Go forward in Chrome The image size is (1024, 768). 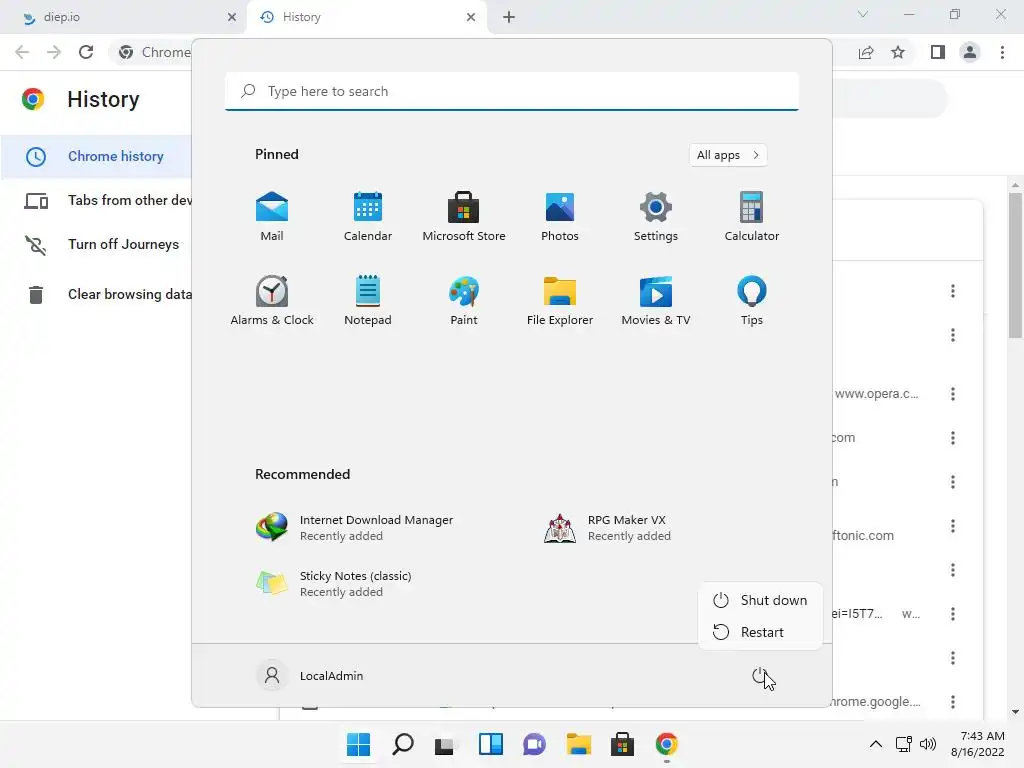[54, 52]
